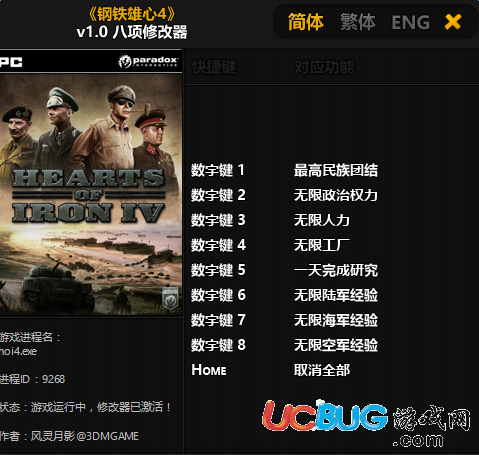This screenshot has height=455, width=479.
Task: Enable 无限陆军经验 cheat
Action: pyautogui.click(x=336, y=295)
